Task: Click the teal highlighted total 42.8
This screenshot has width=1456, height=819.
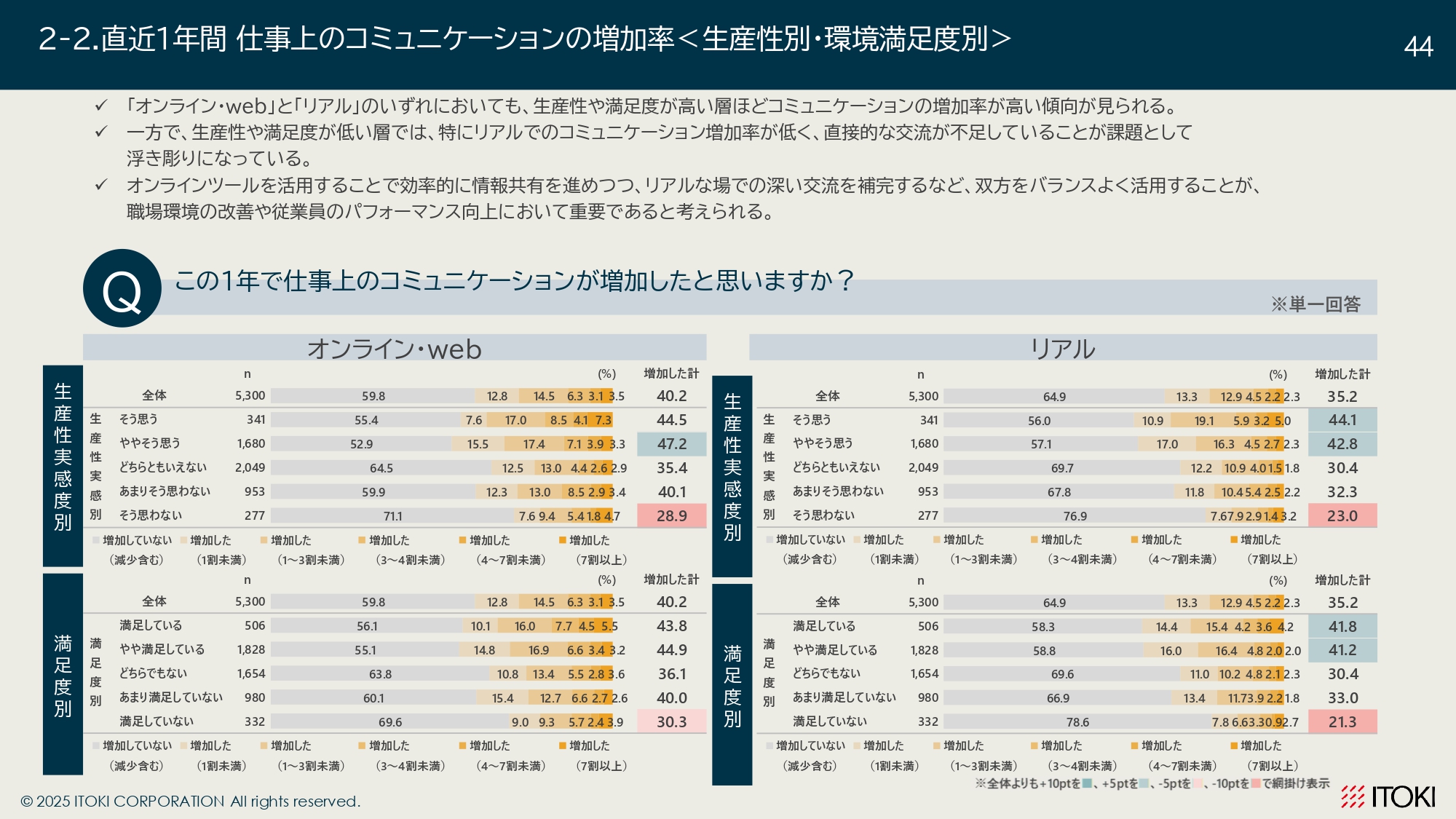Action: pyautogui.click(x=1342, y=444)
